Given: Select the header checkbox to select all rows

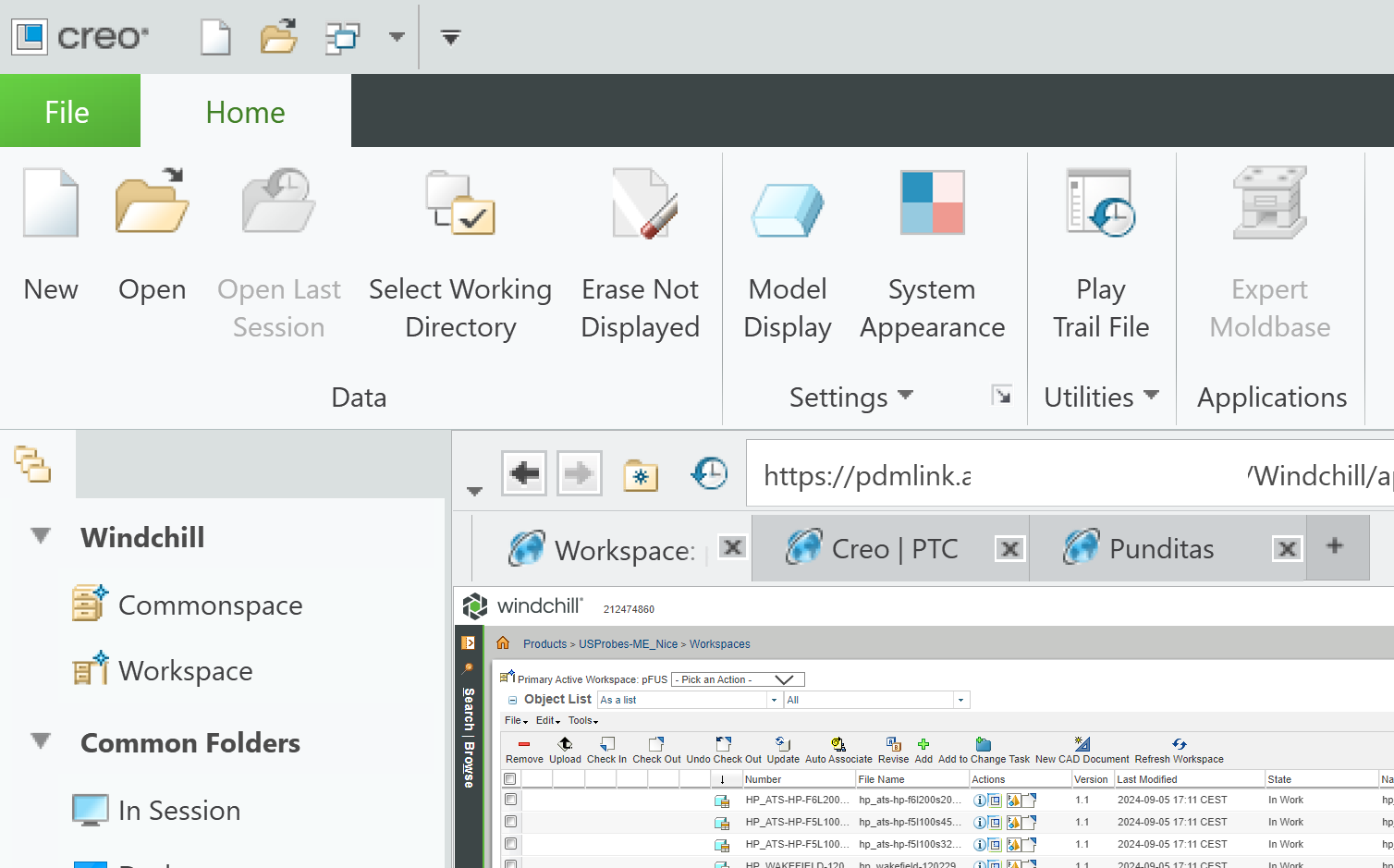Looking at the screenshot, I should tap(510, 778).
